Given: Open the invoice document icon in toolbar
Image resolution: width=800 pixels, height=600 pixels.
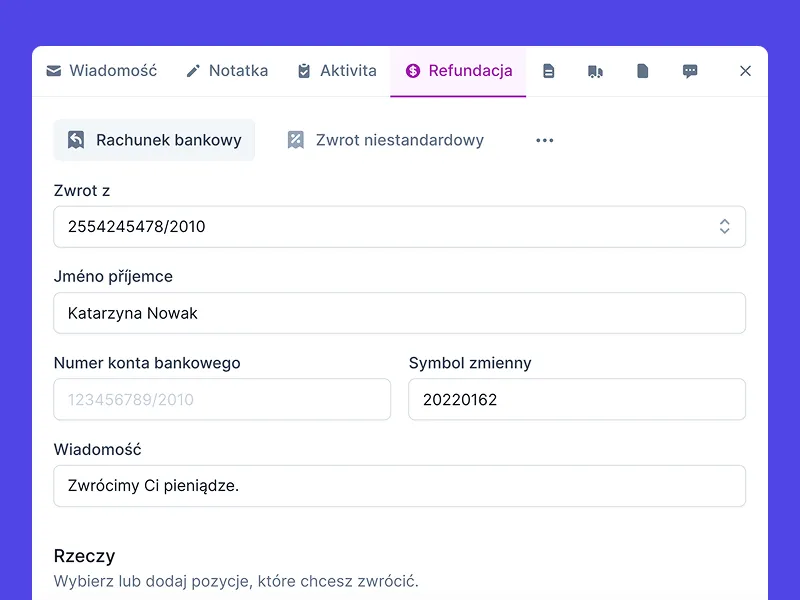Looking at the screenshot, I should (x=549, y=70).
